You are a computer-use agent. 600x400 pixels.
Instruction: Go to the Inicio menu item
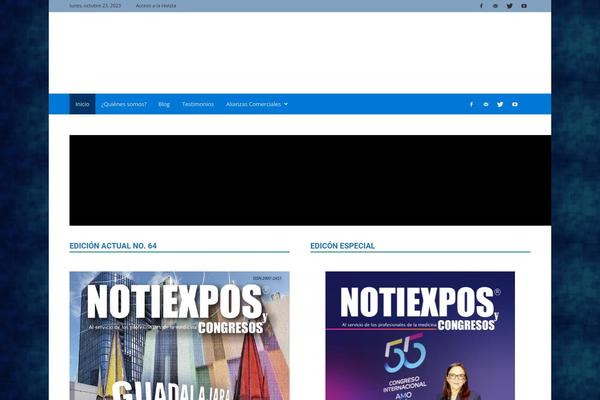point(82,104)
